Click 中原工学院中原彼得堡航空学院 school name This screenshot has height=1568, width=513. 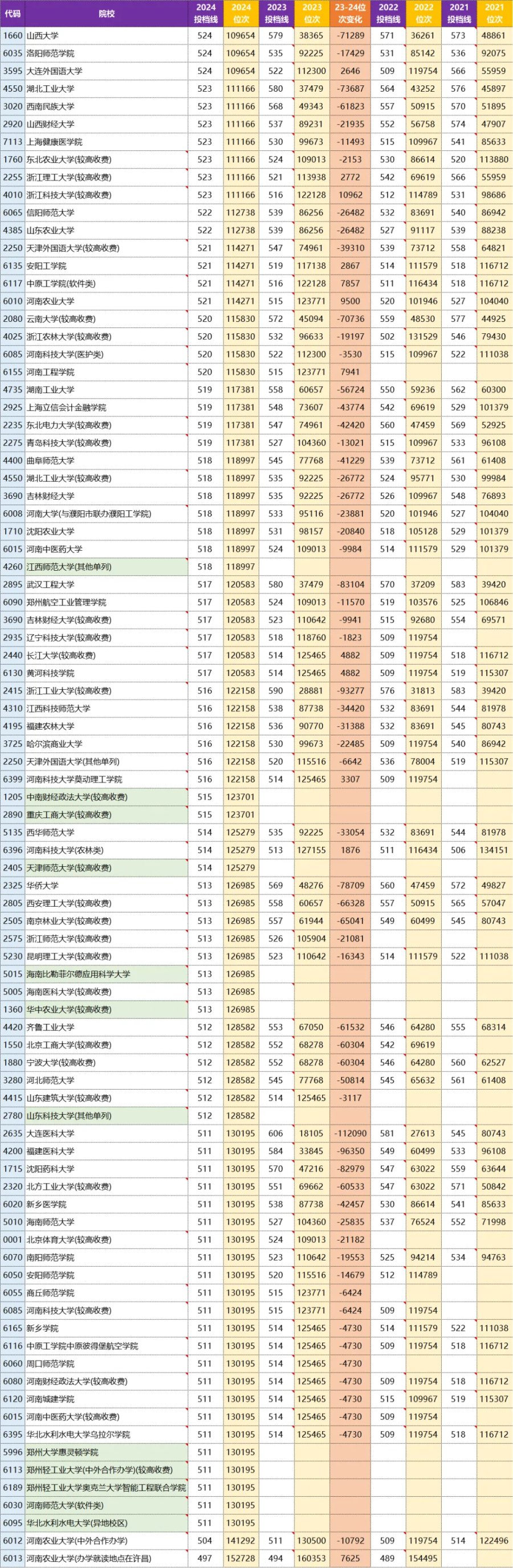[106, 1346]
